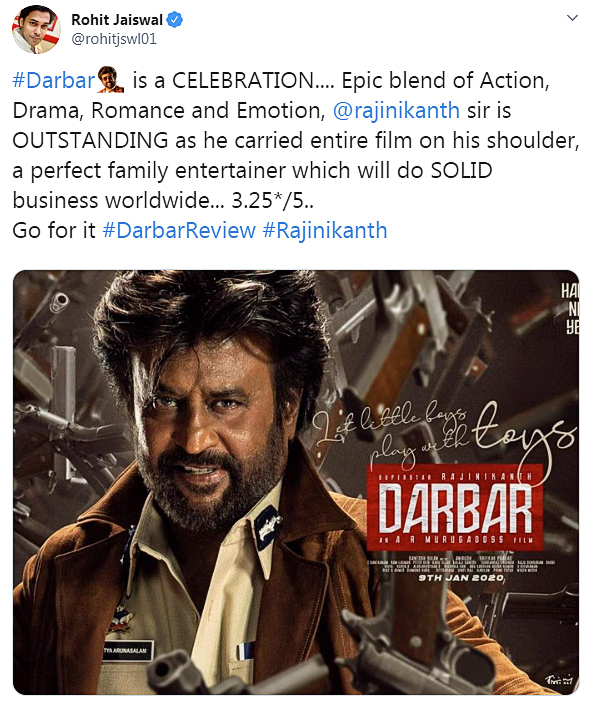Click the word CELEBRATION in tweet
The image size is (589, 710).
click(243, 81)
